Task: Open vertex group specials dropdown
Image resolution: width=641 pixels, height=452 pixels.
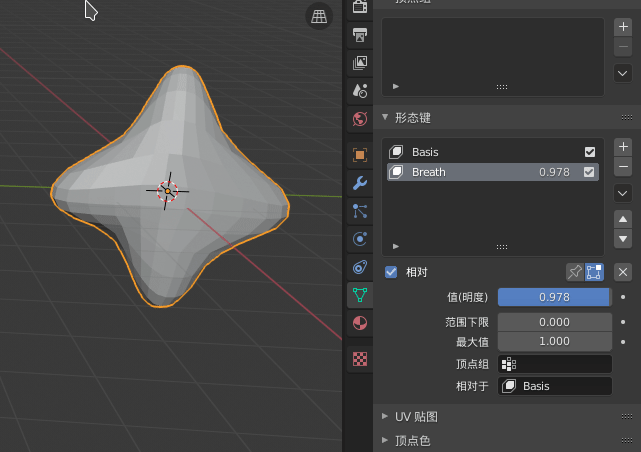Action: pyautogui.click(x=623, y=74)
